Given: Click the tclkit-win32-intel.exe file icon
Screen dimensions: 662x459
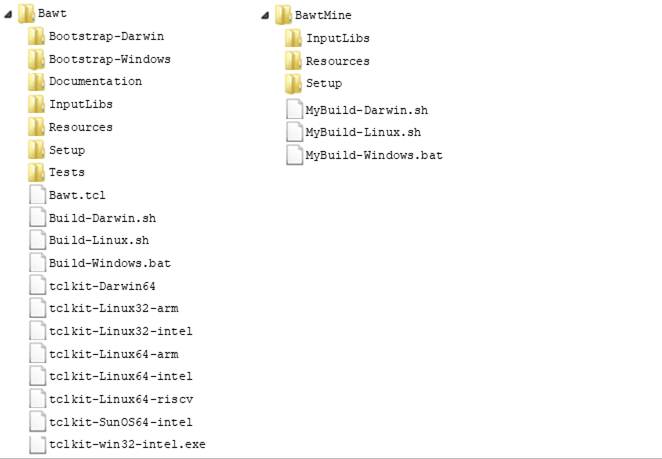Looking at the screenshot, I should point(37,444).
